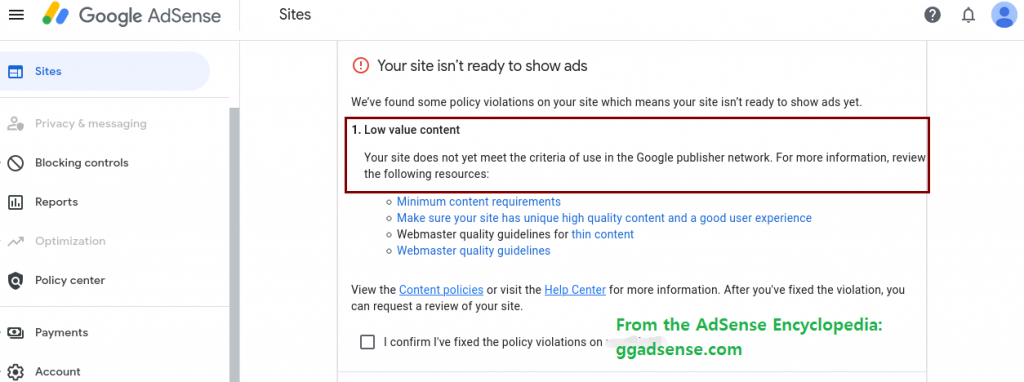
Task: Click the Policy center shield icon
Action: (16, 281)
